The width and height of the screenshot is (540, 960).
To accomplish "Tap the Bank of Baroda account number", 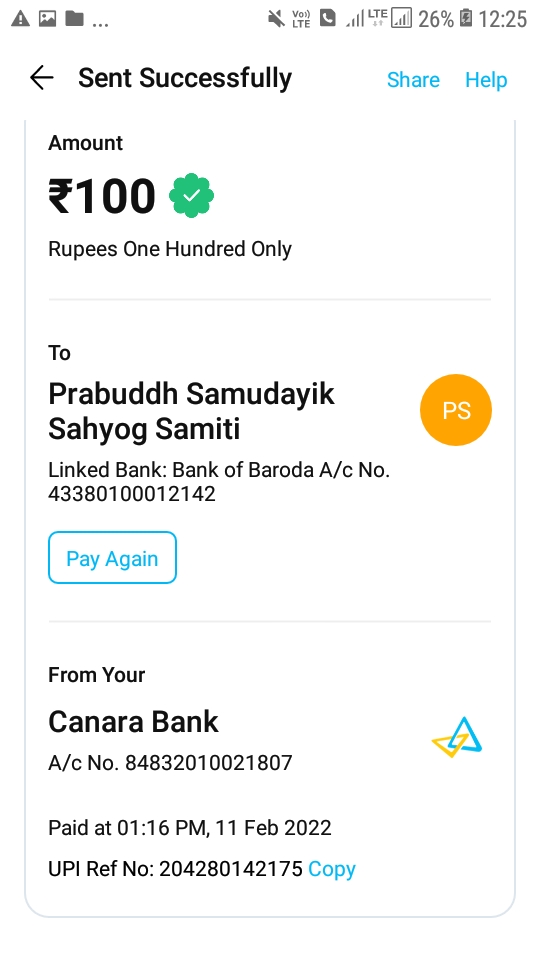I will pos(132,493).
